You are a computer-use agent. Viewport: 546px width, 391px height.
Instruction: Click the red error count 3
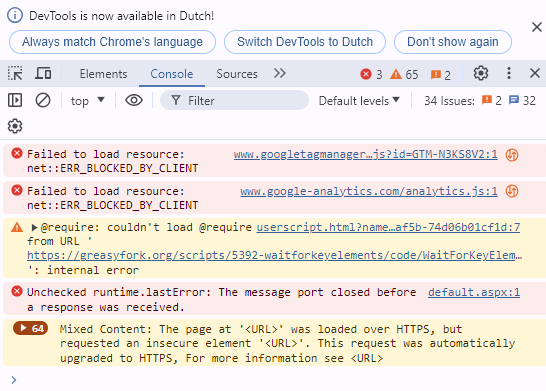(371, 74)
